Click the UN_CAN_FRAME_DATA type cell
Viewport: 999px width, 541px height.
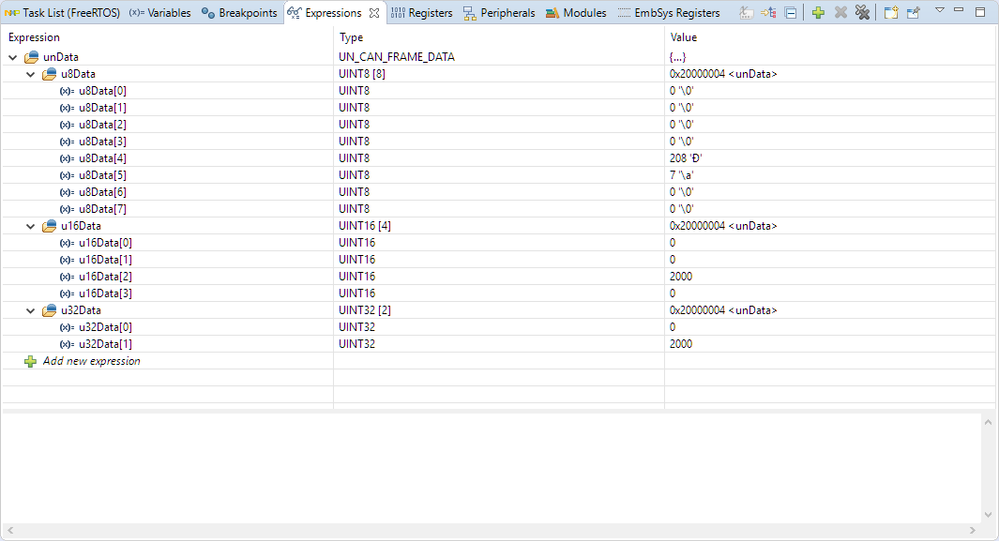396,57
